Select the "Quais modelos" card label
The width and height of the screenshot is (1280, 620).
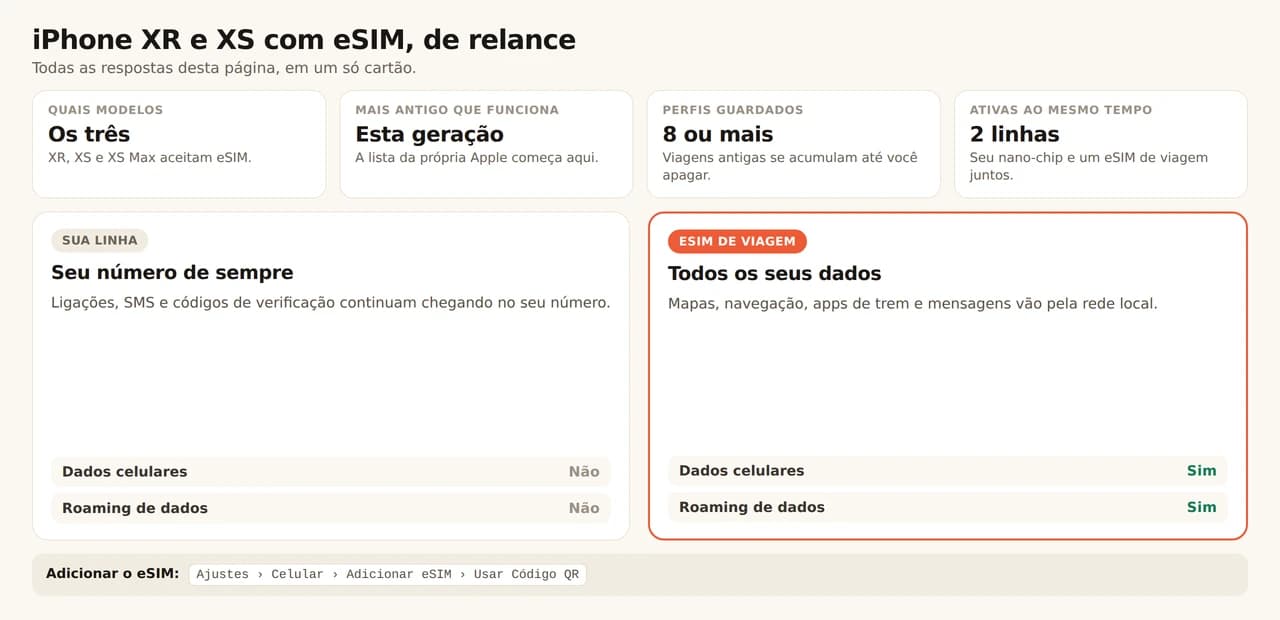coord(105,110)
